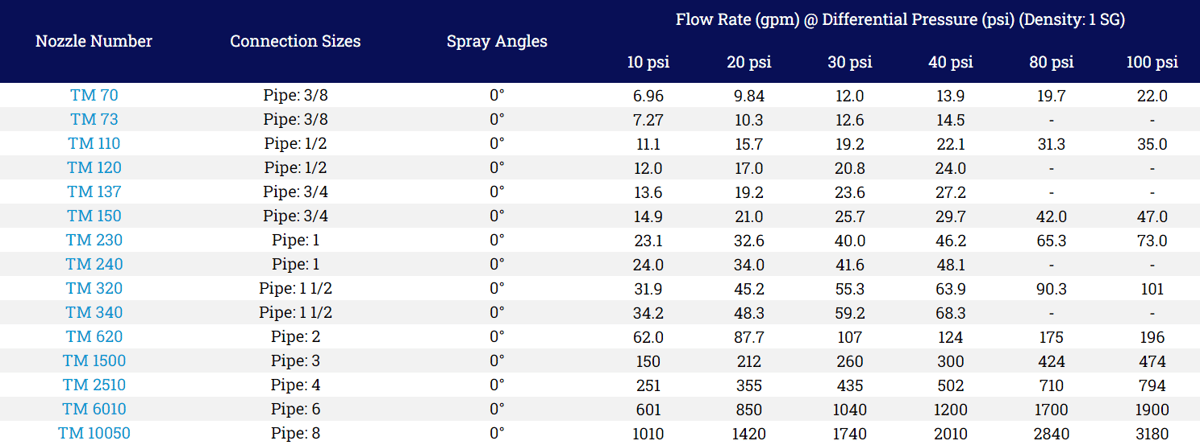Screen dimensions: 1200x445
Task: Click the 10 psi column header
Action: 648,62
